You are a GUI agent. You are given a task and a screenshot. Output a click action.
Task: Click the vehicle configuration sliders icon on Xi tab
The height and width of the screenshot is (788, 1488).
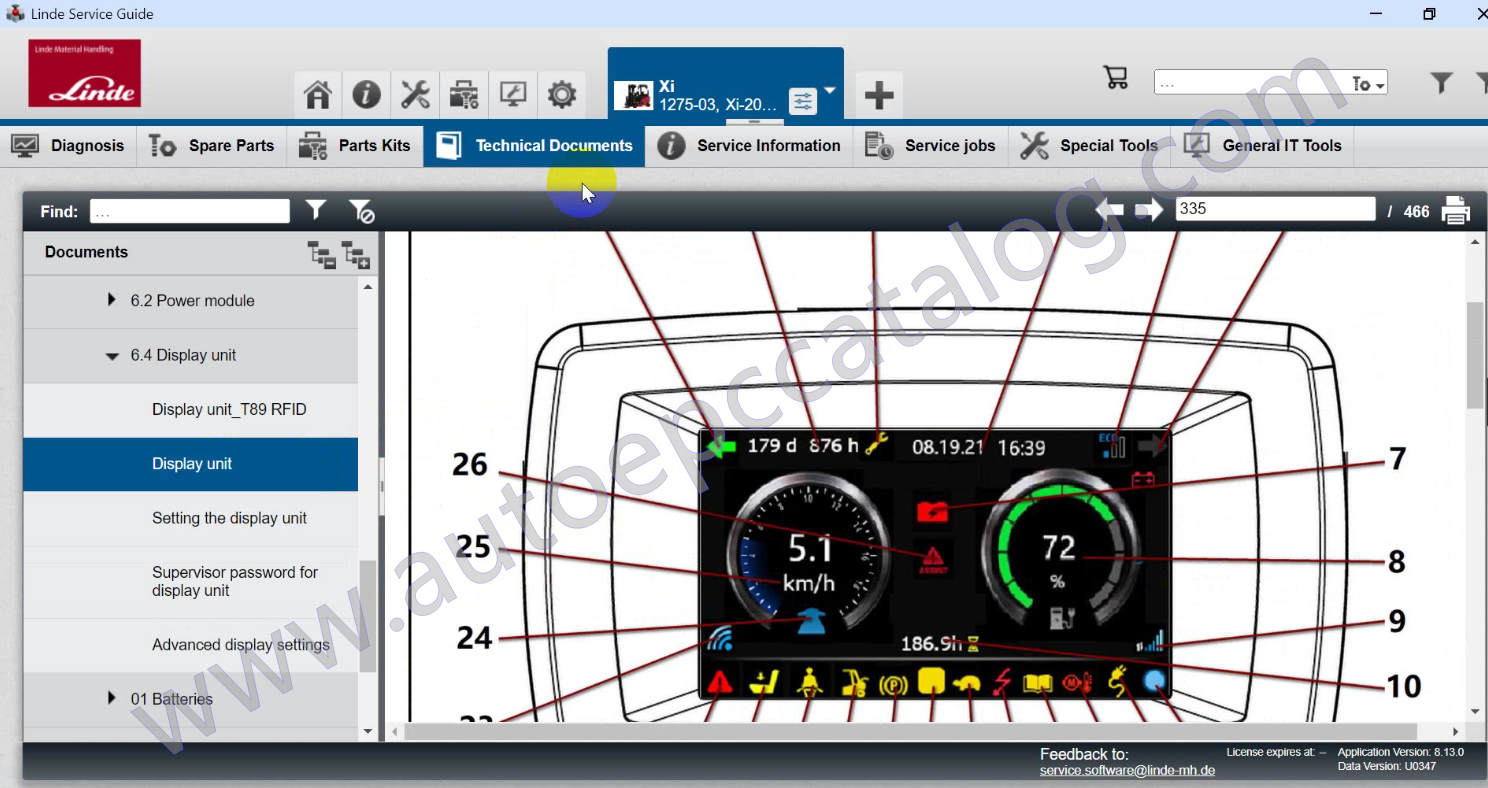click(x=802, y=101)
